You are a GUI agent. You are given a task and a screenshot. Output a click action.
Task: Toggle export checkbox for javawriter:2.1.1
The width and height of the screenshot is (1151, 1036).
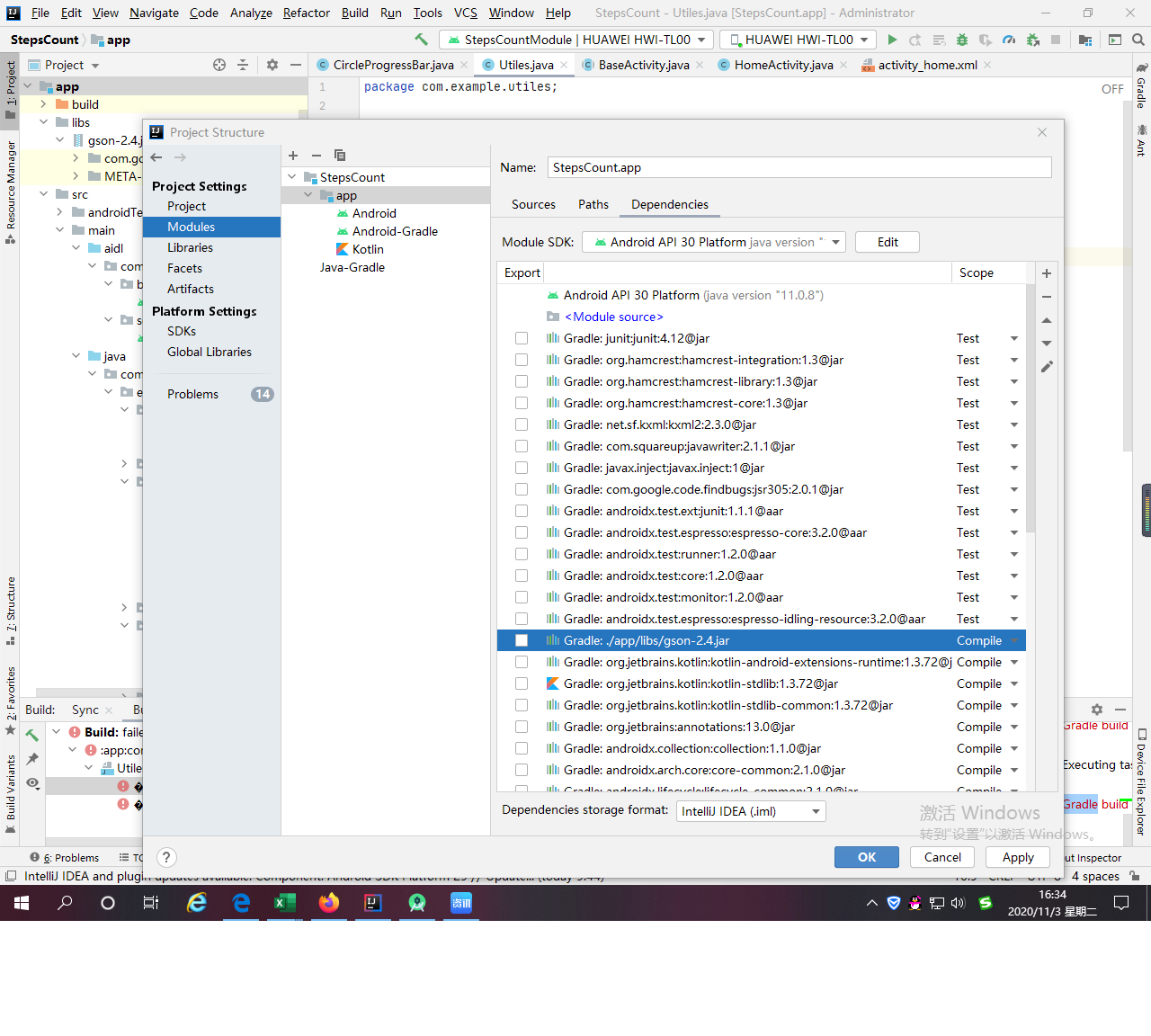pos(522,446)
